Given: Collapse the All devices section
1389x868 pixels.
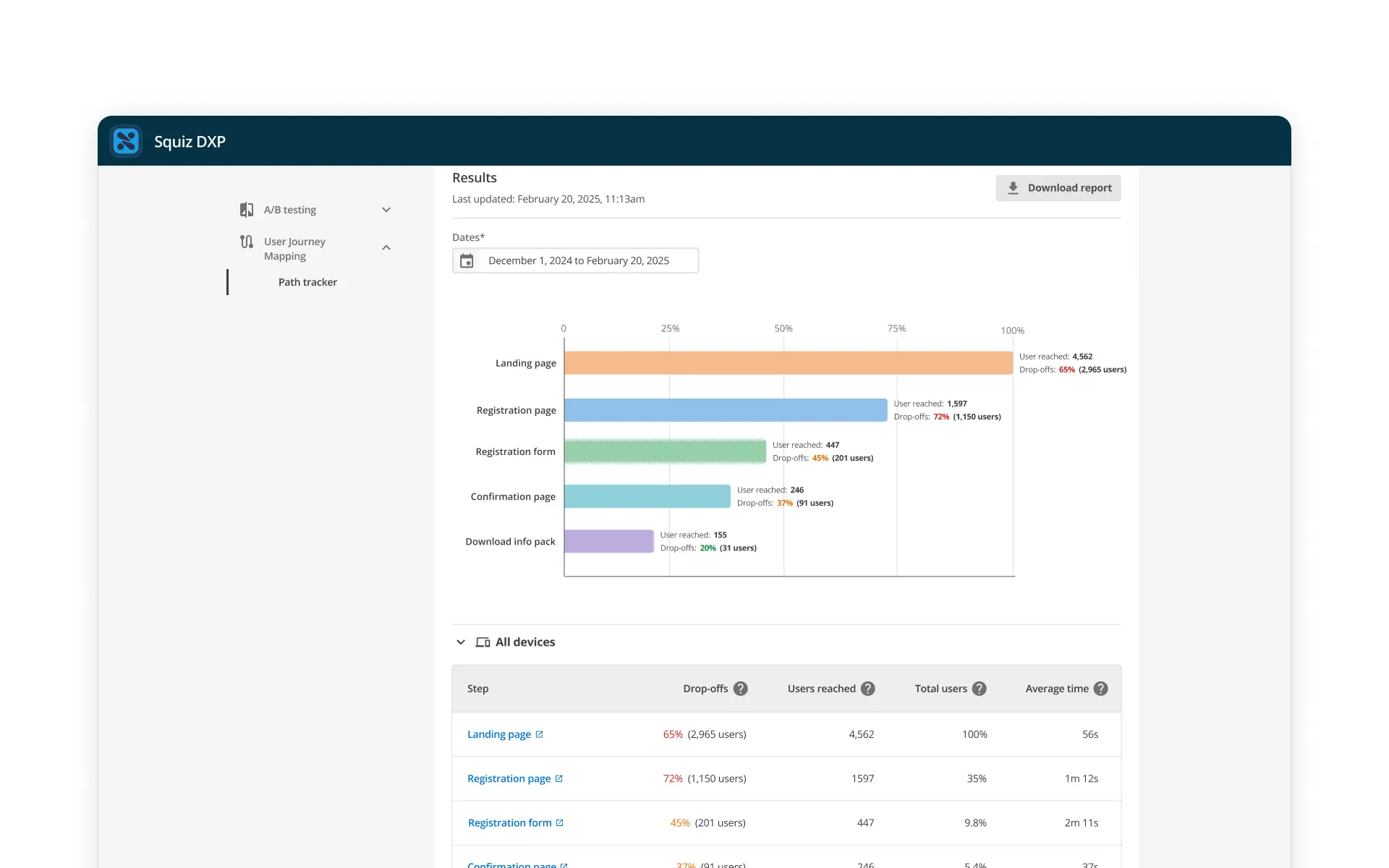Looking at the screenshot, I should tap(461, 642).
